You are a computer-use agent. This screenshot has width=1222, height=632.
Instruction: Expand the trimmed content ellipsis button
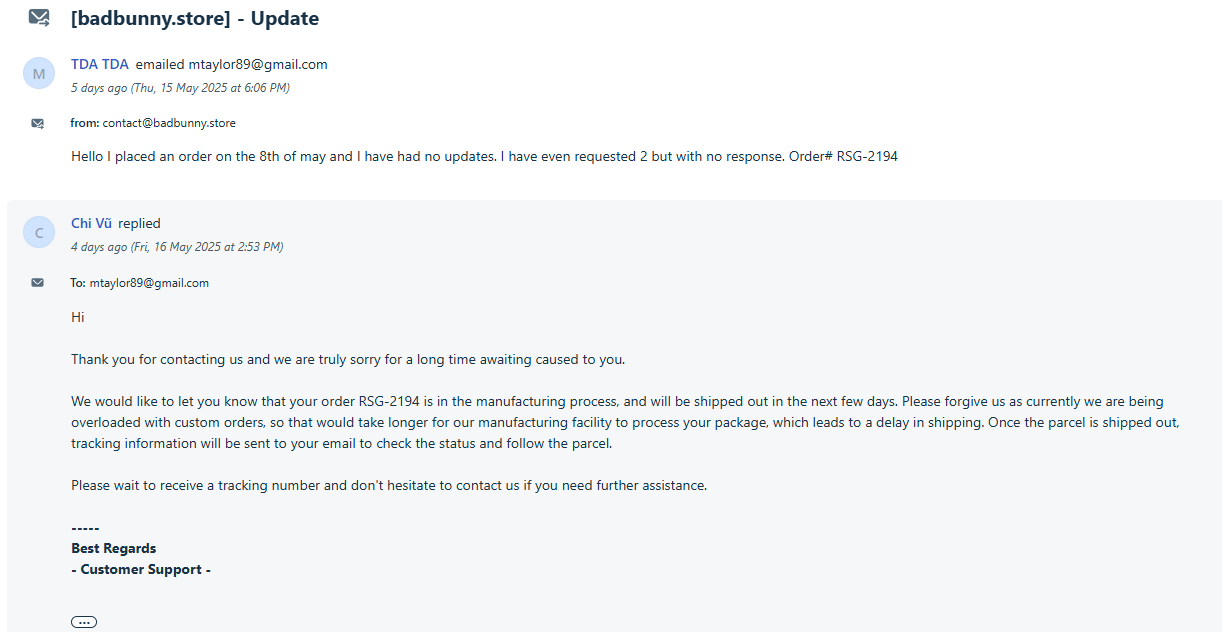[84, 622]
